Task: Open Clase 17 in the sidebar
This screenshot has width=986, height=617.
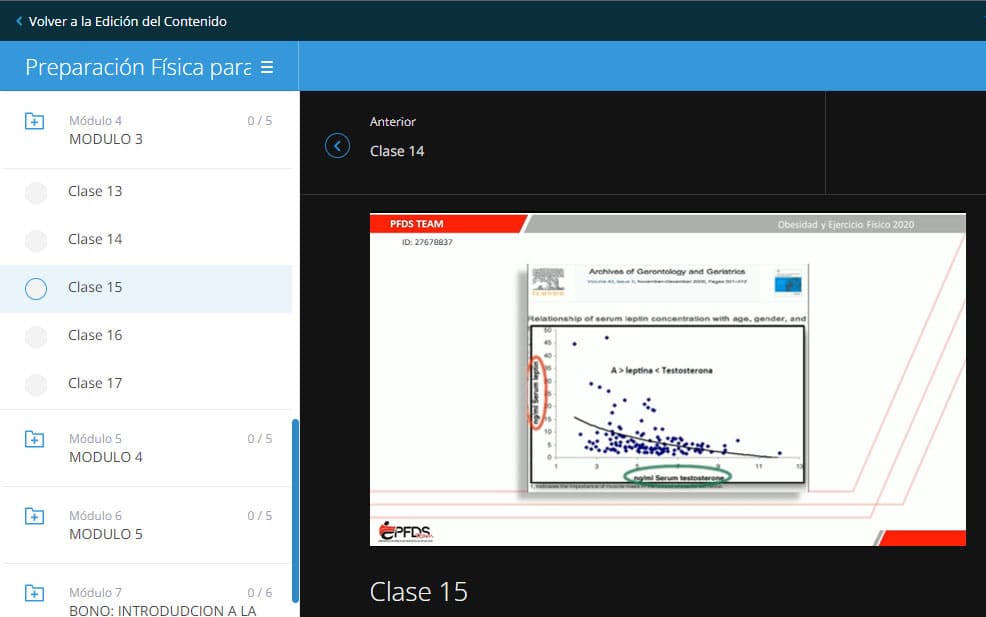Action: [95, 383]
